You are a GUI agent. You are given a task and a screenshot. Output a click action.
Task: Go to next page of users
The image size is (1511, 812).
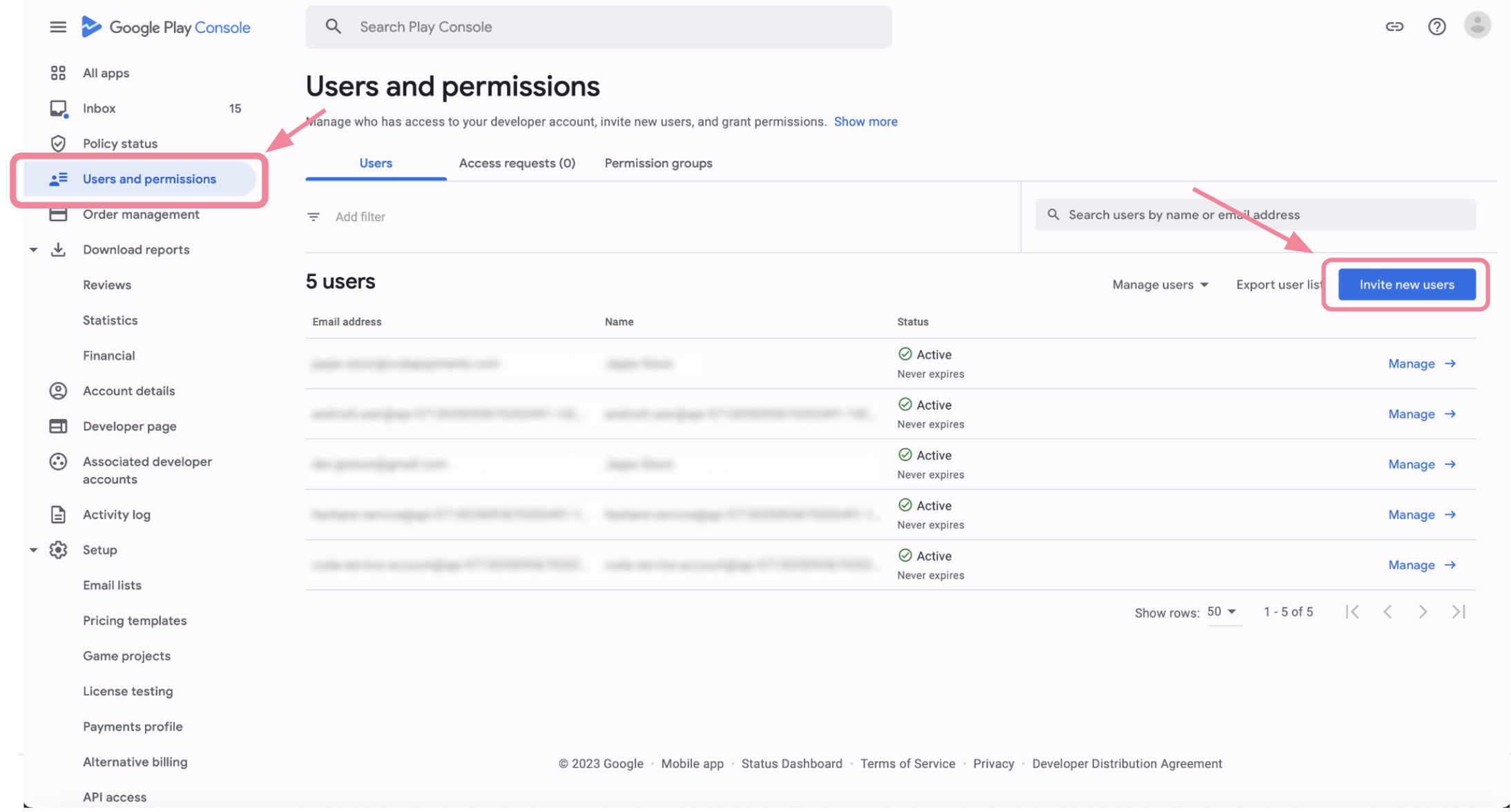(x=1423, y=612)
